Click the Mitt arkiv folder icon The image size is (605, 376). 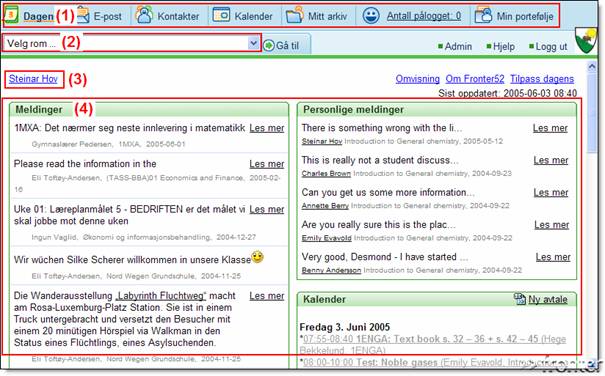[294, 15]
